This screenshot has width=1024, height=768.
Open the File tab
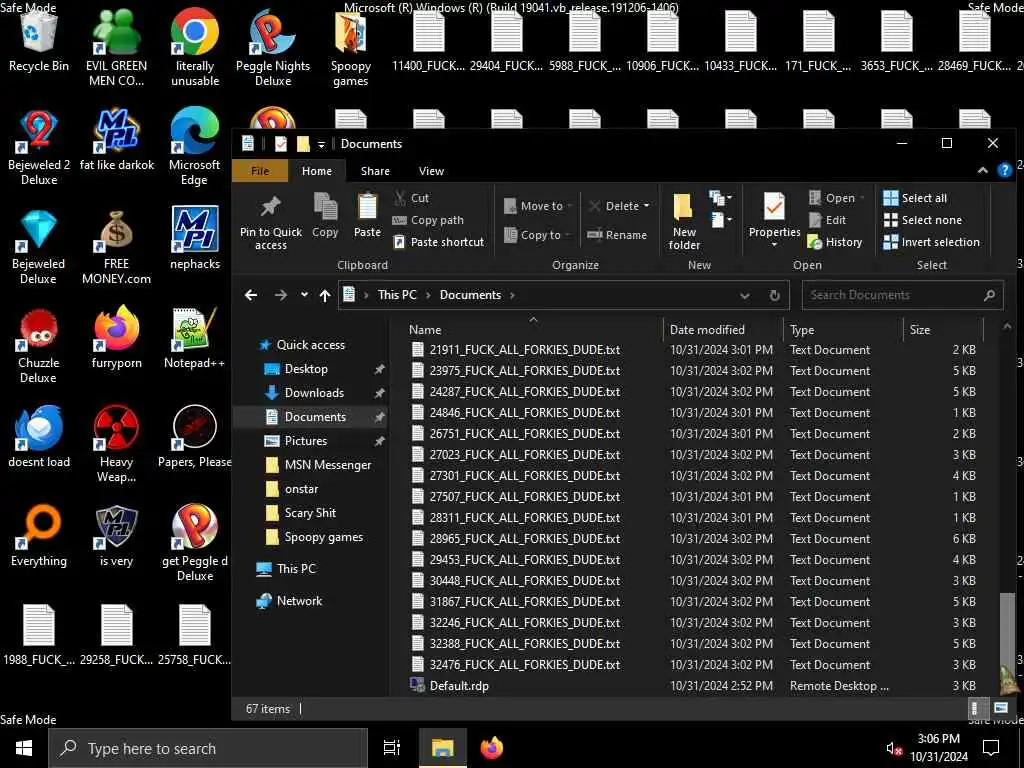coord(260,170)
